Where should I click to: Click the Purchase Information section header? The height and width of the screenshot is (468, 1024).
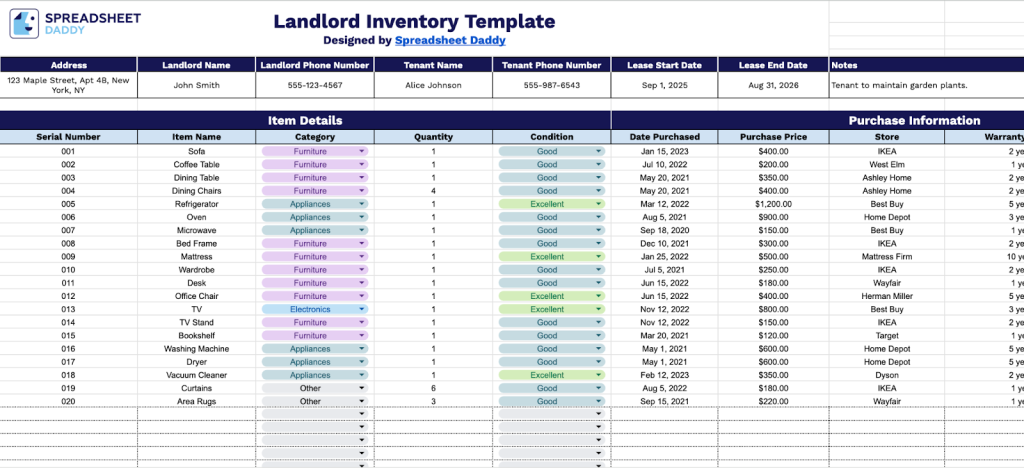(914, 120)
